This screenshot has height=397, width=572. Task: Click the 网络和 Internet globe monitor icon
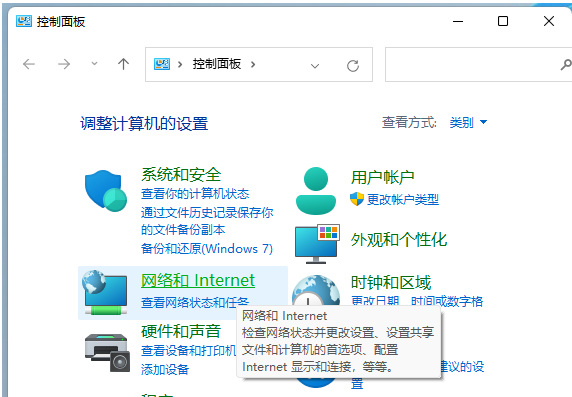coord(105,292)
